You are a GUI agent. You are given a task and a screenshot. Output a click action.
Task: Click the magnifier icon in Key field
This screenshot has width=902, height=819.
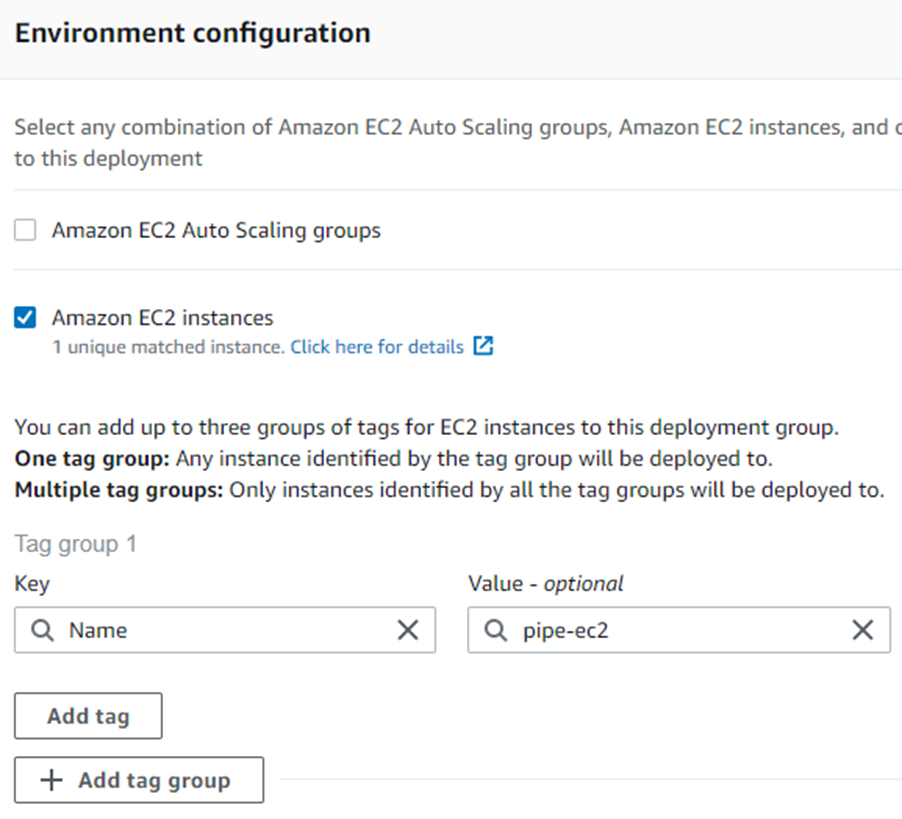pos(42,630)
